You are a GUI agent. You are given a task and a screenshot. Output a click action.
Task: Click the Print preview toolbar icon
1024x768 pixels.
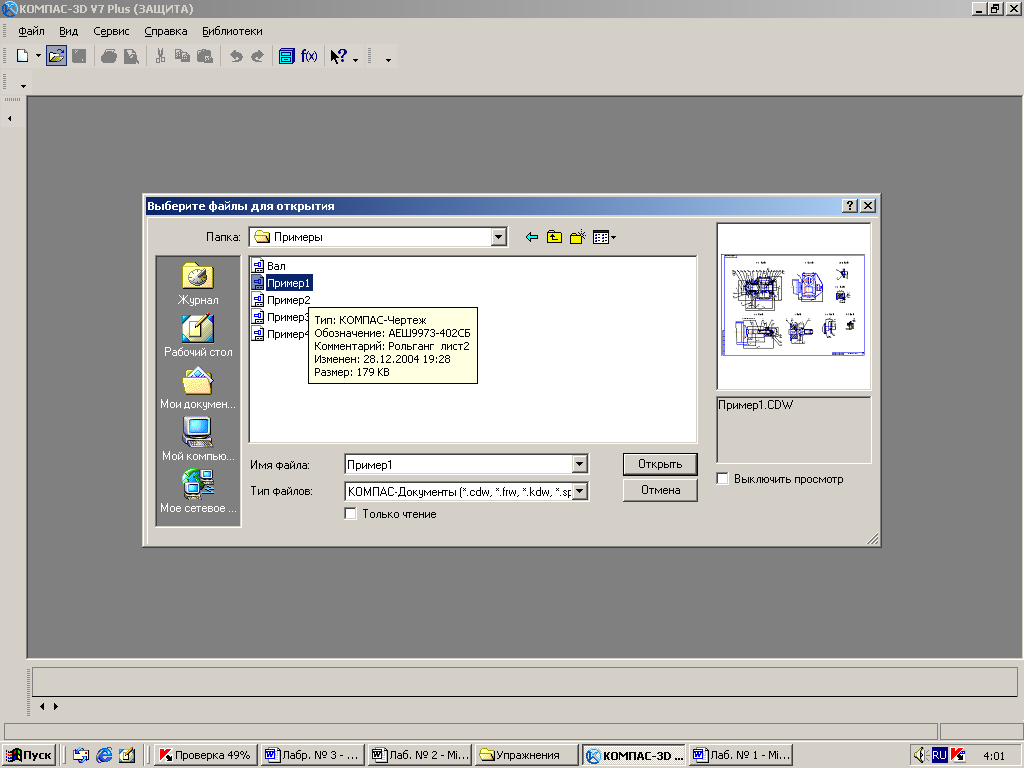(131, 56)
